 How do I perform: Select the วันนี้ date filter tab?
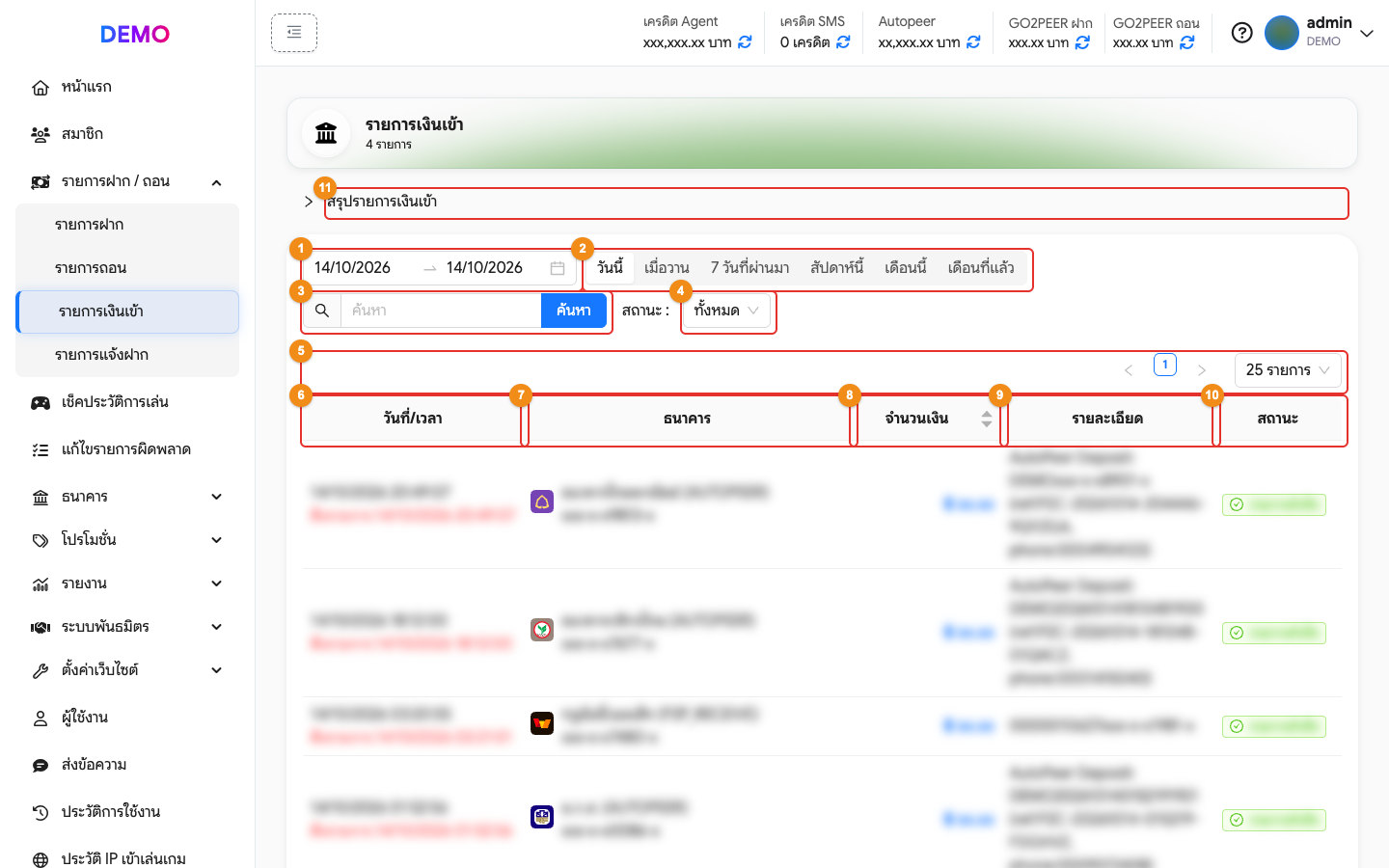(x=610, y=267)
